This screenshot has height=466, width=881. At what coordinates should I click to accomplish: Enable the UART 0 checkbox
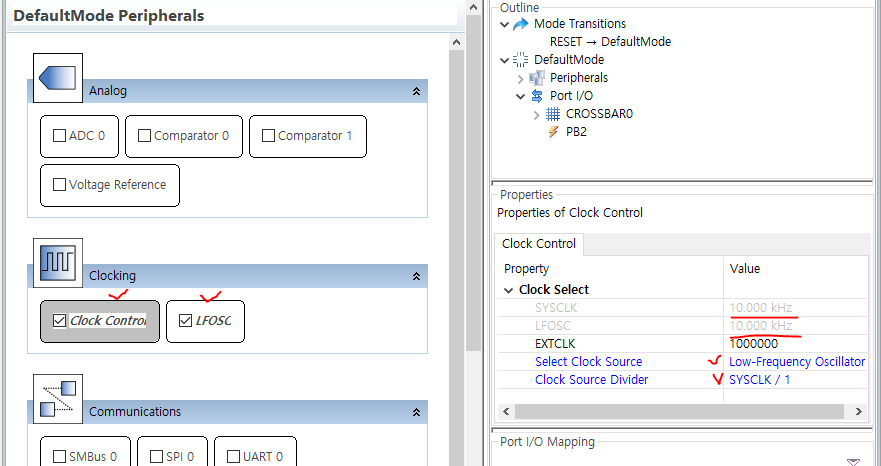click(233, 456)
